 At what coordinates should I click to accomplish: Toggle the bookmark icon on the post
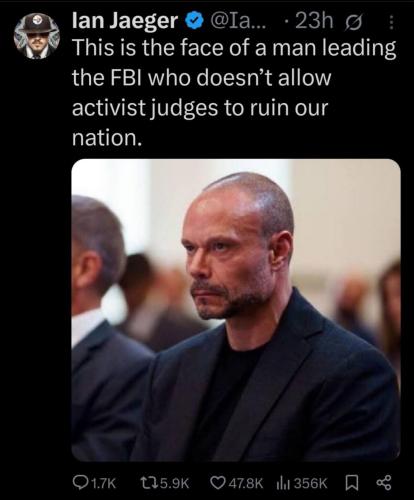pos(352,483)
